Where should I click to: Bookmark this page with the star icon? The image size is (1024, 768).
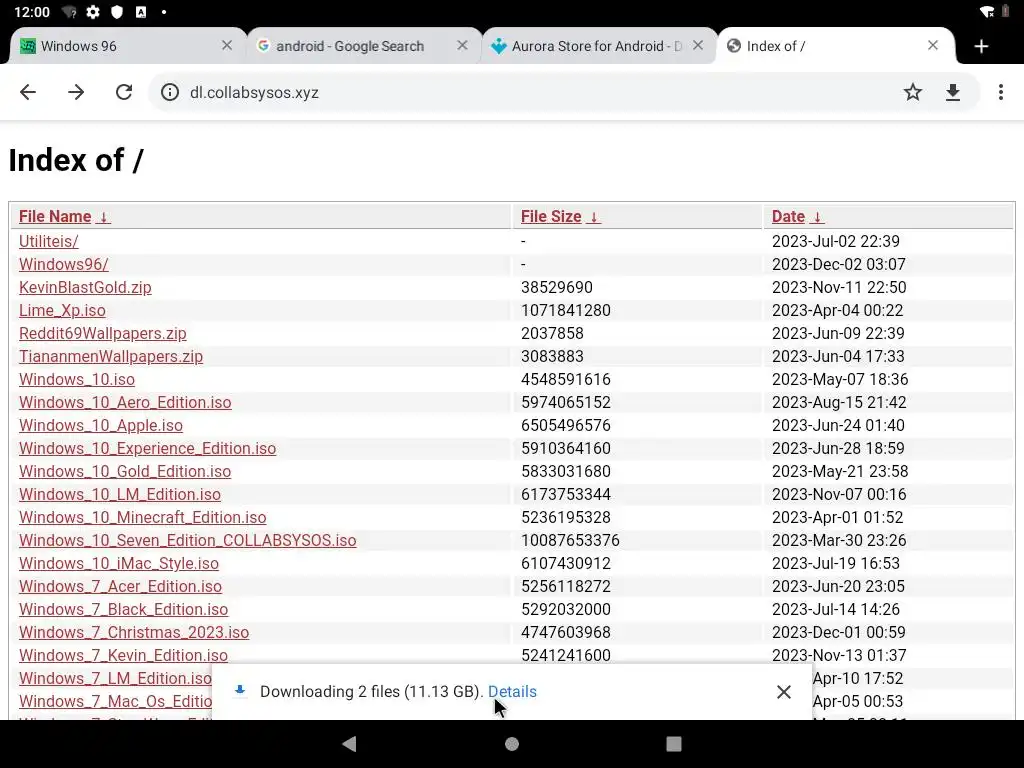[x=912, y=92]
